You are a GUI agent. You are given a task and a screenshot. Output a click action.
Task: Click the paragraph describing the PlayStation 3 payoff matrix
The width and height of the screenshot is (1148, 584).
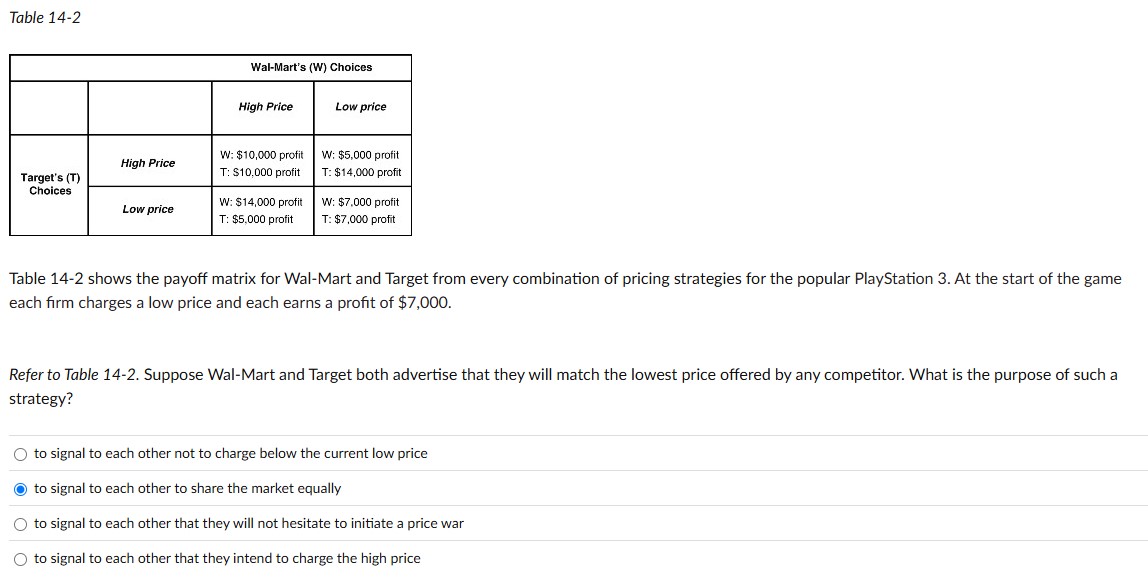[560, 290]
